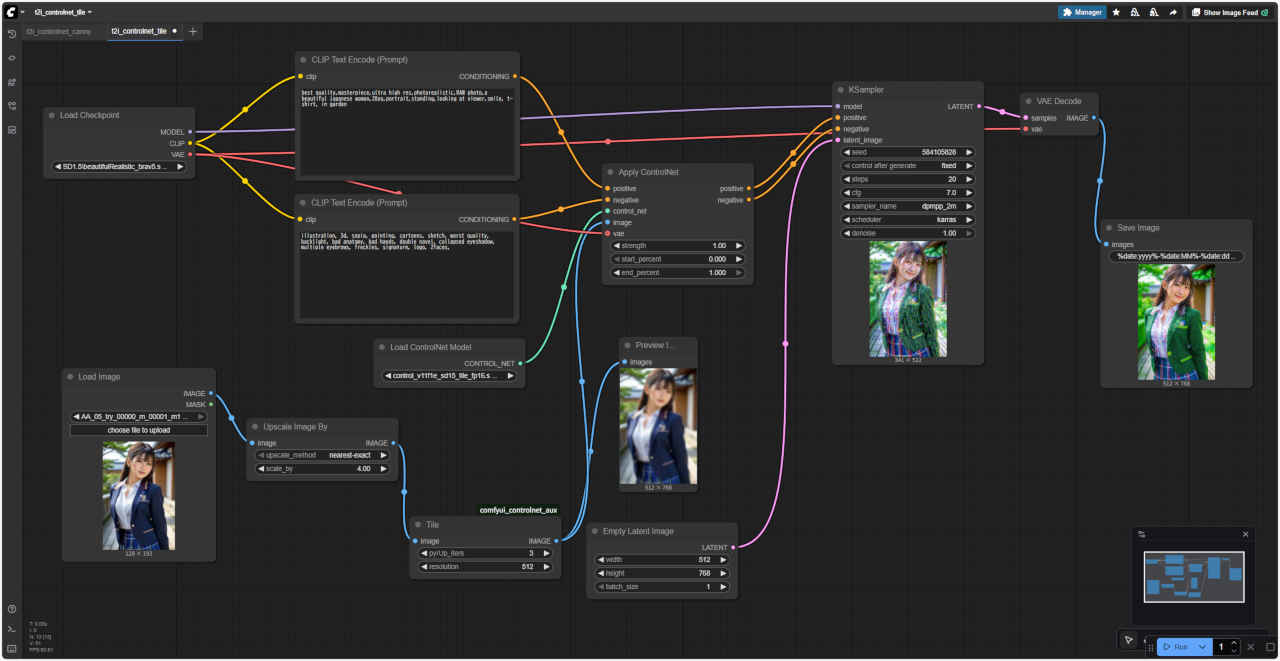Open minimap settings icon
Viewport: 1280px width, 661px height.
[x=1142, y=534]
